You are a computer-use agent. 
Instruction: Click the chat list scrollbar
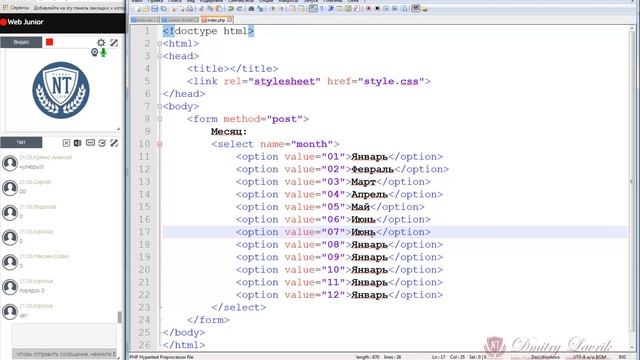tap(120, 317)
